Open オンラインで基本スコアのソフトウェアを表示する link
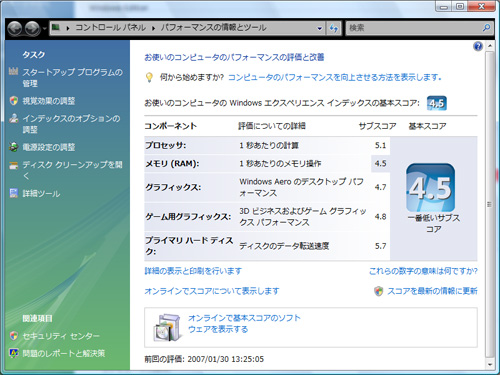 244,324
